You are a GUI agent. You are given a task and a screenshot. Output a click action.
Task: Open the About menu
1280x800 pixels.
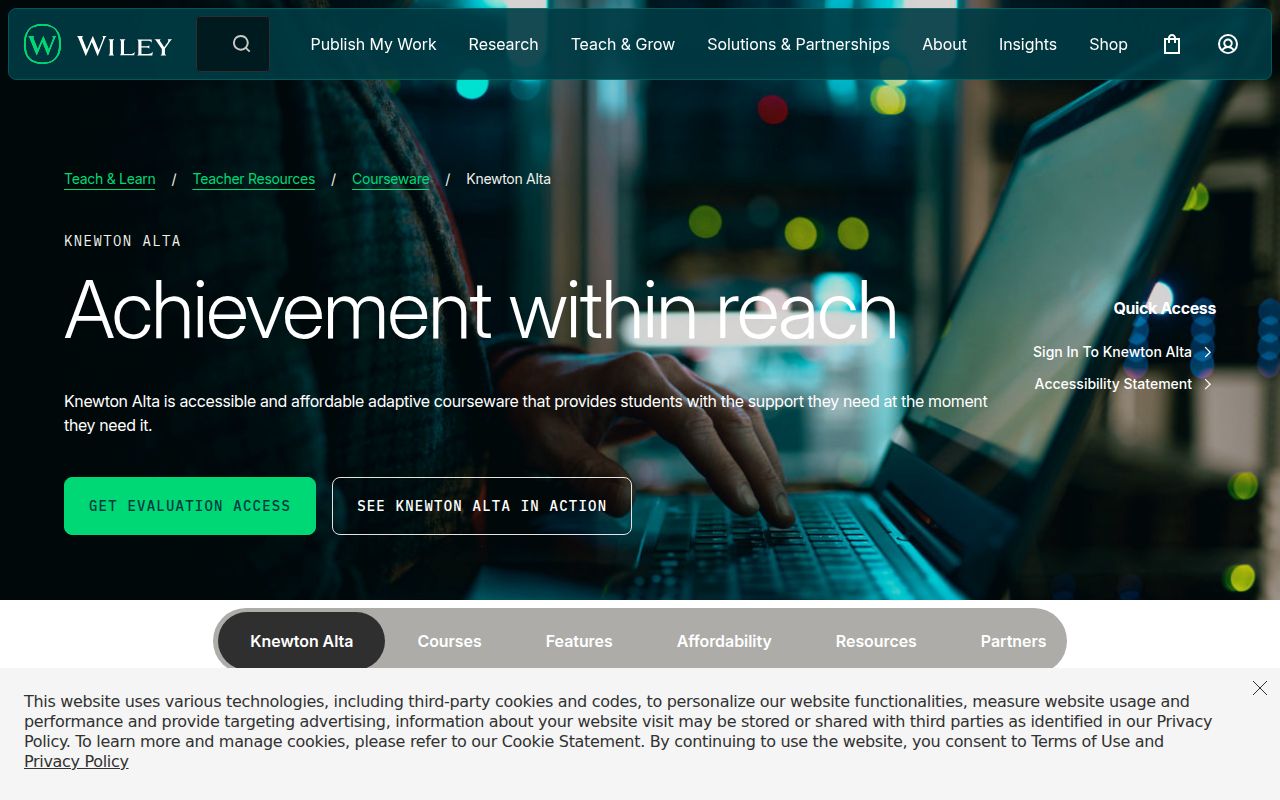944,44
